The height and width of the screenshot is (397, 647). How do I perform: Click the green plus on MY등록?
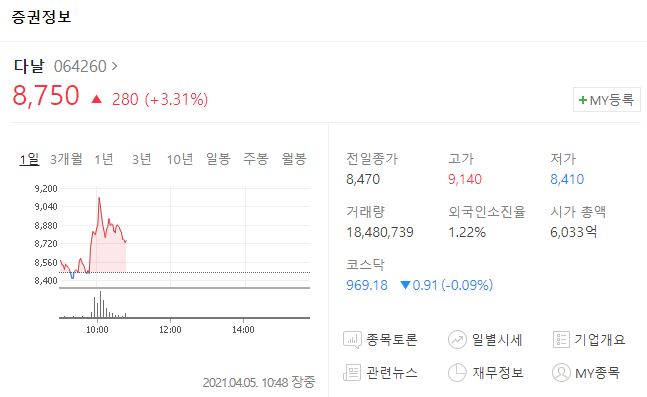(583, 100)
